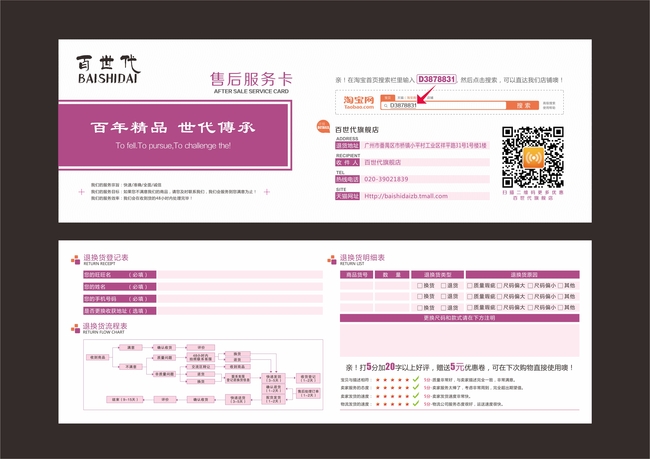The height and width of the screenshot is (459, 650).
Task: Click the 退换货登记表 section heading
Action: (106, 257)
